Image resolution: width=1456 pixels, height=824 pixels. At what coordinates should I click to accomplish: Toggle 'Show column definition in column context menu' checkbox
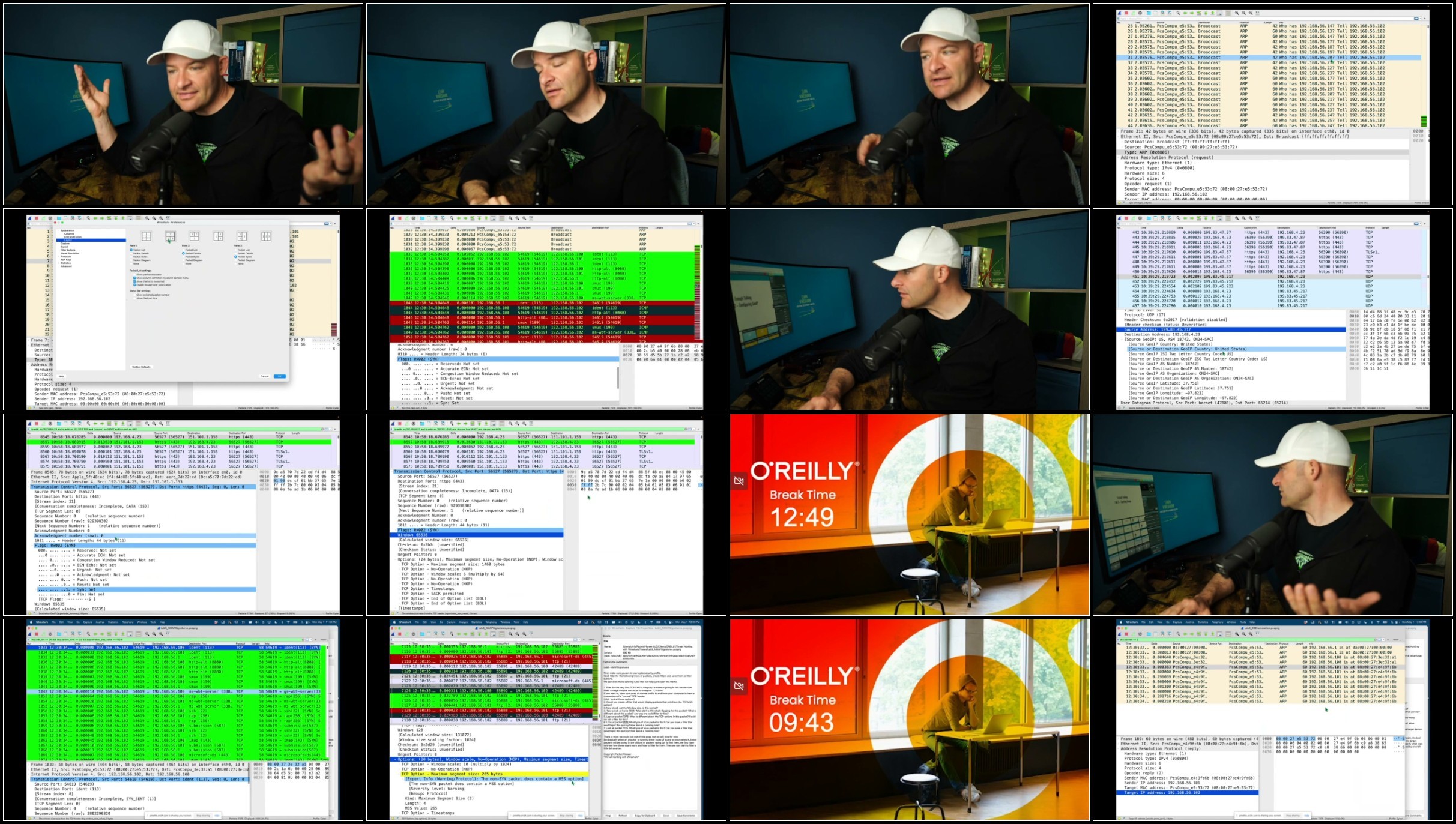click(x=134, y=278)
